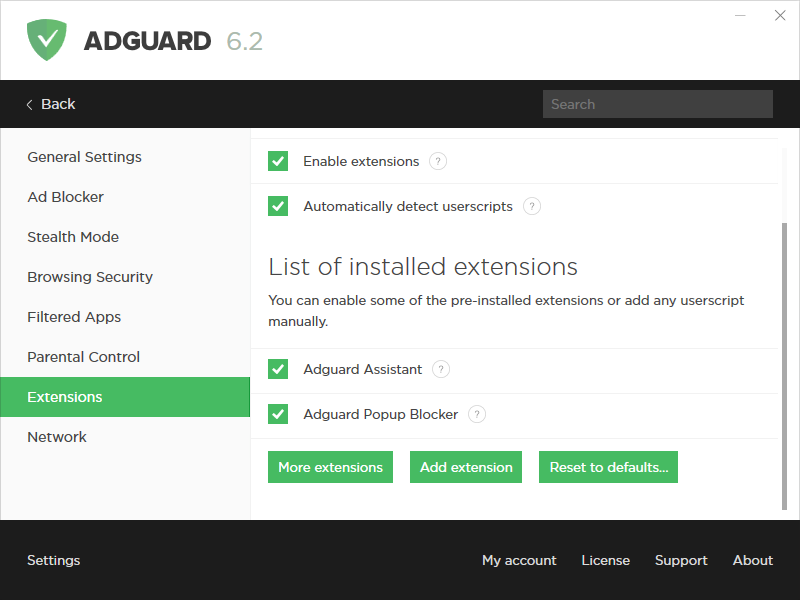
Task: Go back using the Back arrow
Action: click(50, 104)
